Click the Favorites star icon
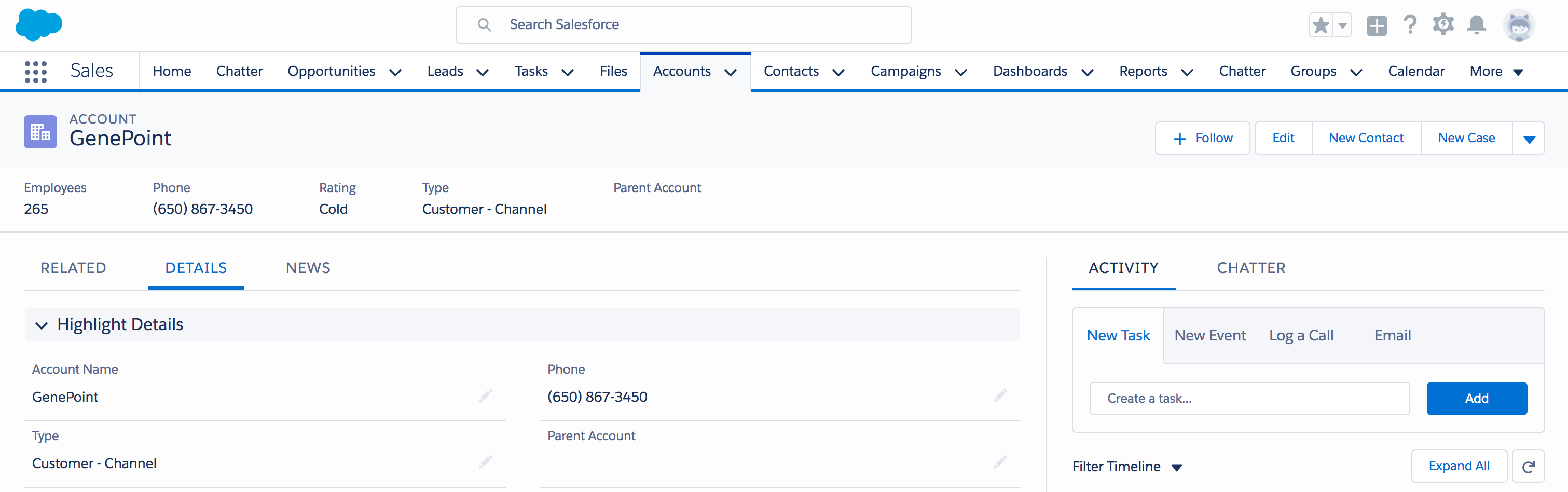Image resolution: width=1568 pixels, height=492 pixels. coord(1321,25)
